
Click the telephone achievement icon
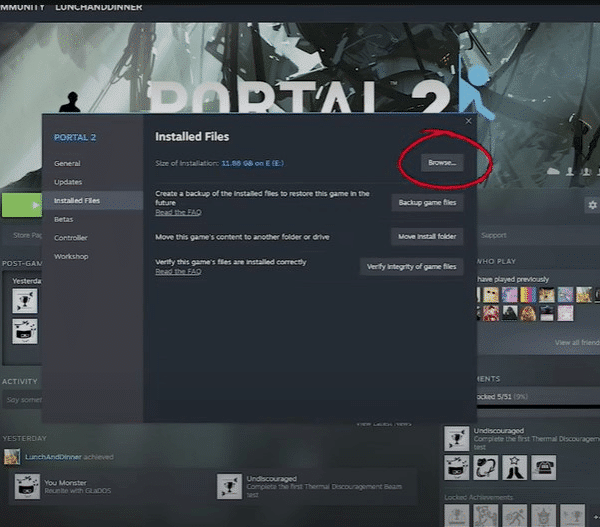tap(544, 467)
